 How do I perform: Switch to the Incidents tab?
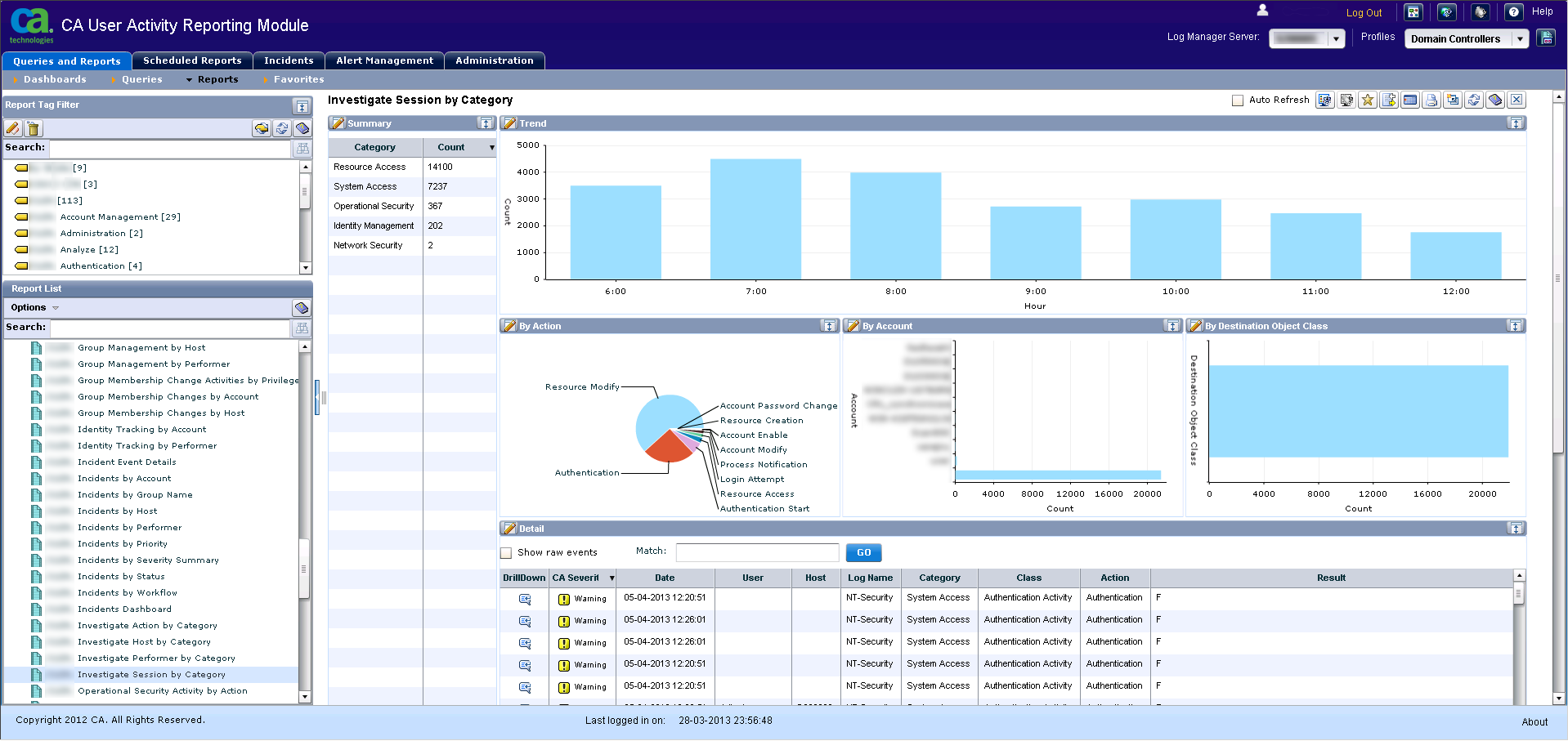(x=289, y=60)
